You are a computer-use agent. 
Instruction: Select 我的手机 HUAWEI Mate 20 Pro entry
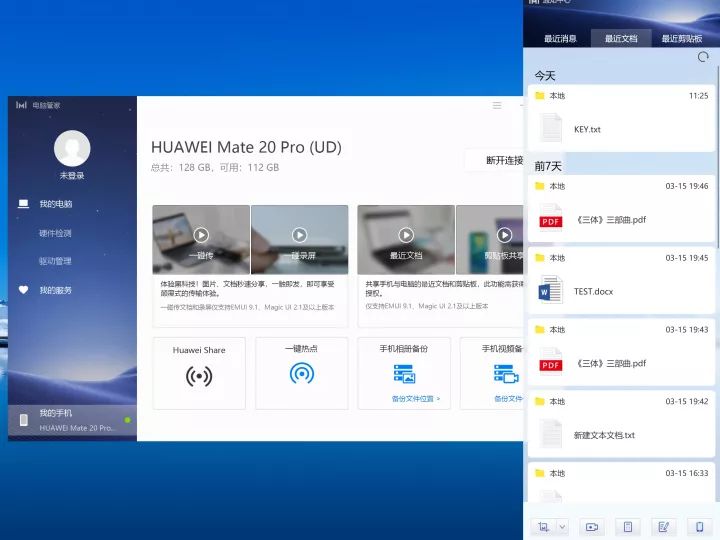tap(72, 420)
